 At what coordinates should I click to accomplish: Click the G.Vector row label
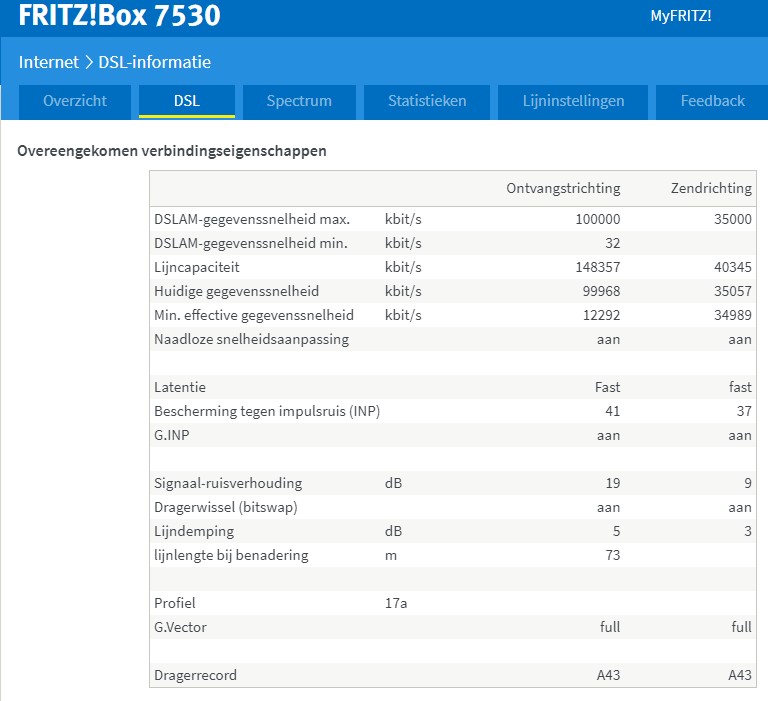tap(181, 627)
